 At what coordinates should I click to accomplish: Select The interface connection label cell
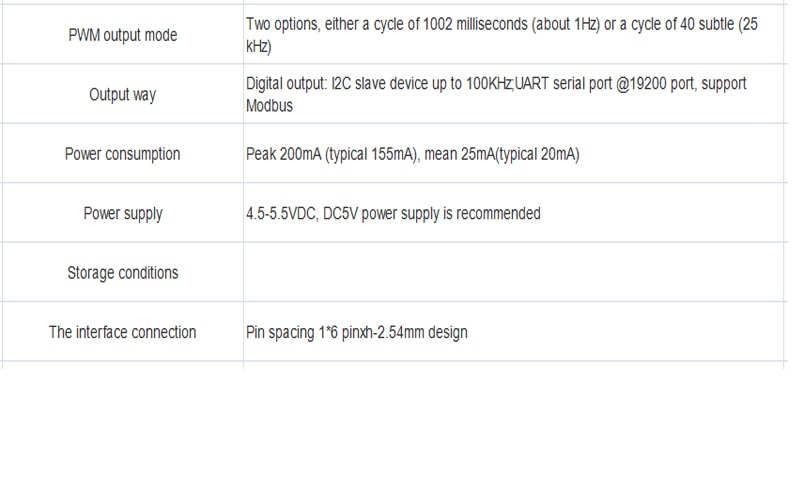[x=122, y=332]
